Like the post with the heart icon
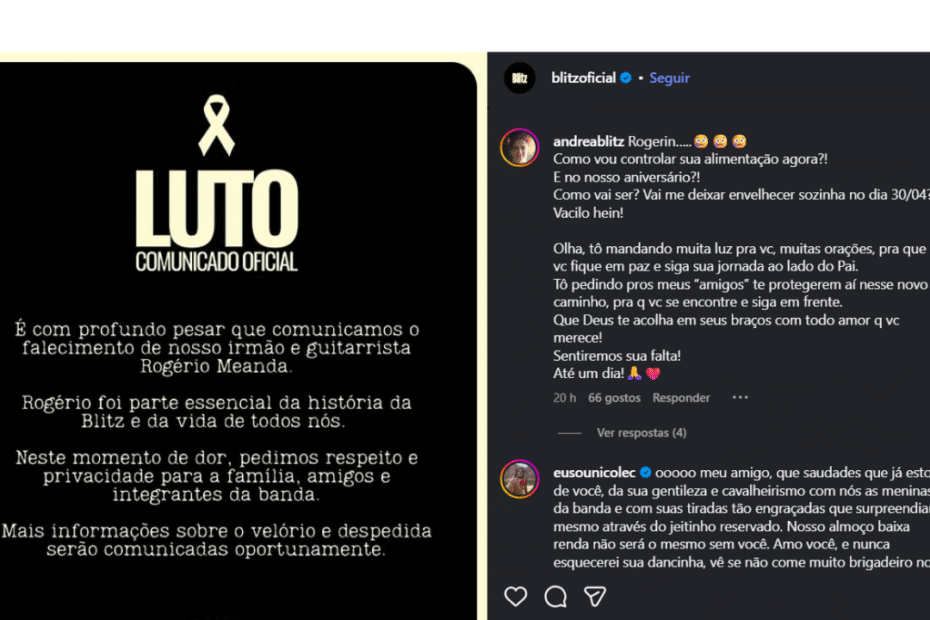Viewport: 930px width, 620px height. pyautogui.click(x=515, y=596)
